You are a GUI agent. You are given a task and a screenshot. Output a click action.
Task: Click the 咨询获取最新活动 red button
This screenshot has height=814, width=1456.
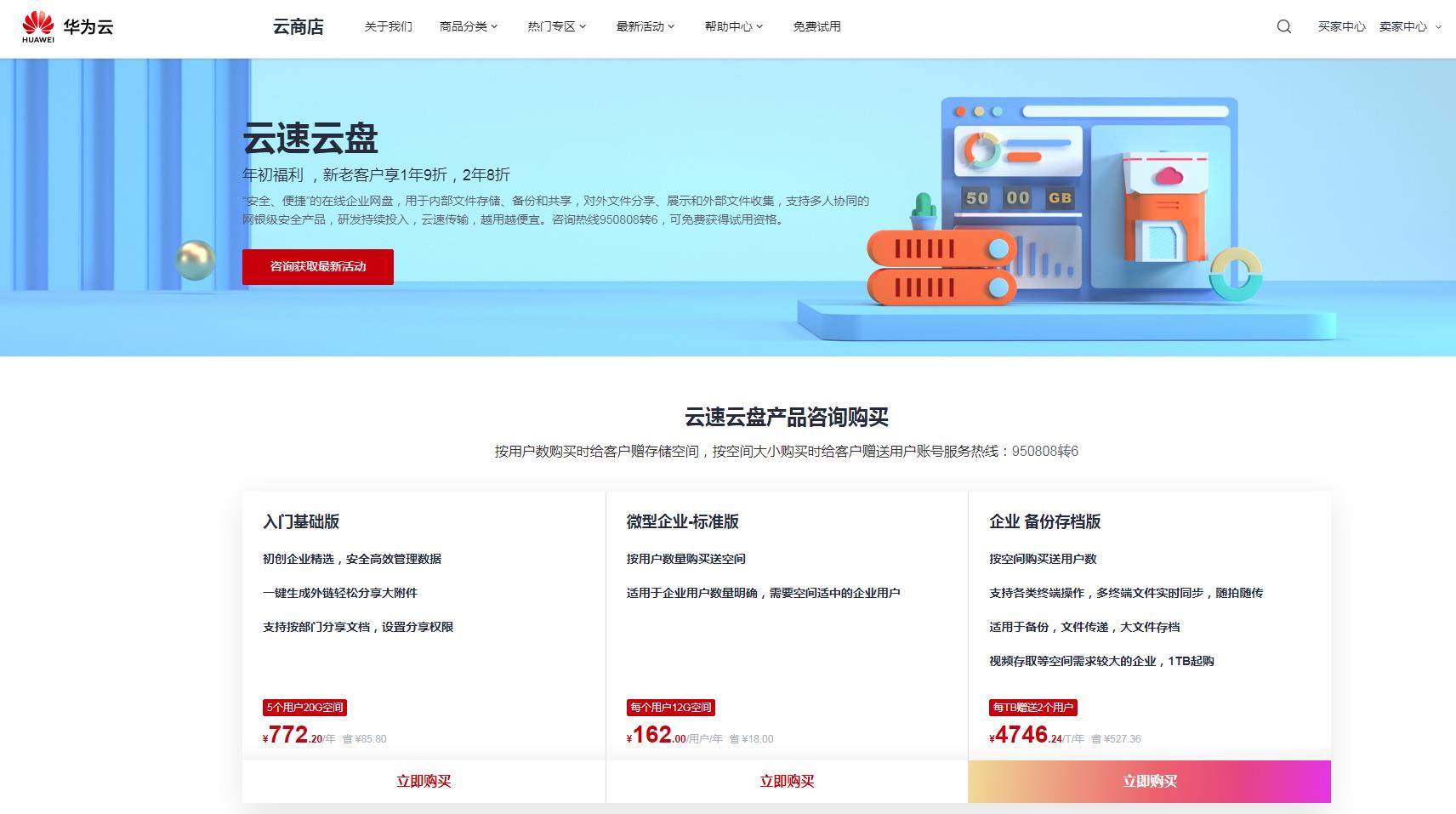tap(318, 266)
